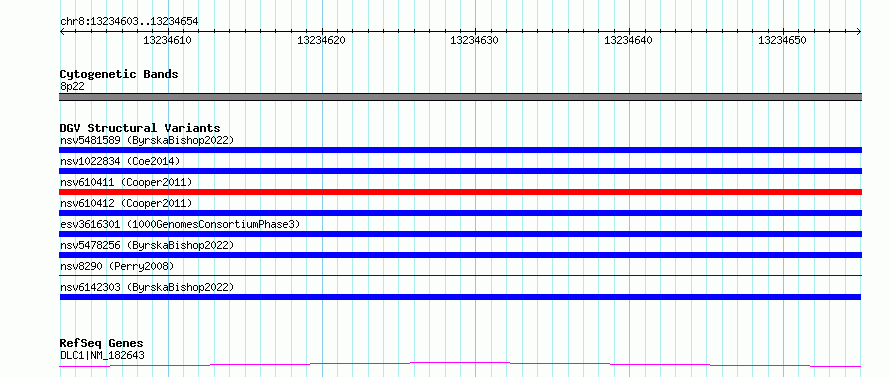Screen dimensions: 890x377
Task: Click the nsv5478256 (ByrskaBishop2022) label
Action: [146, 245]
